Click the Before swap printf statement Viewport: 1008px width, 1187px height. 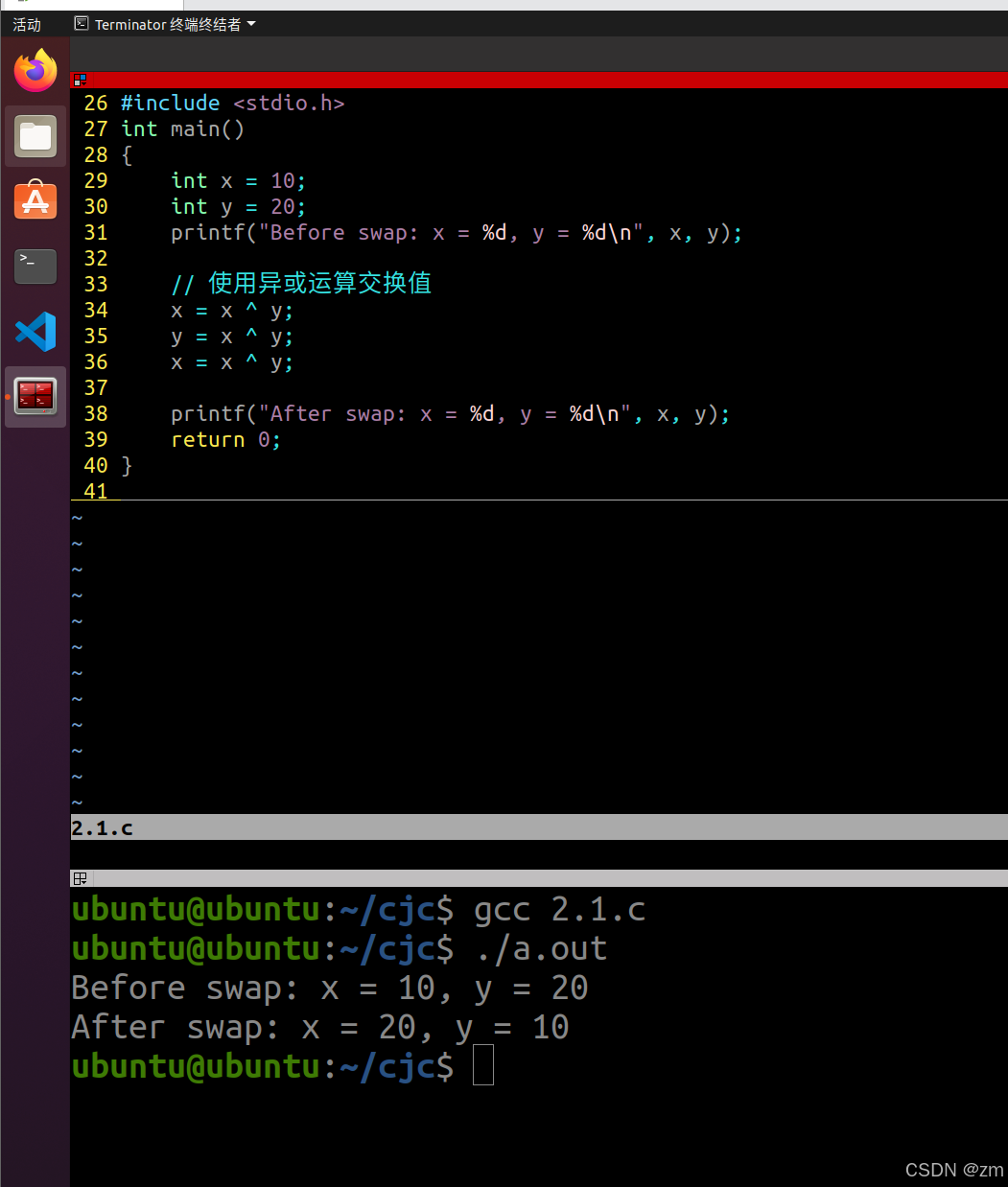pyautogui.click(x=457, y=232)
